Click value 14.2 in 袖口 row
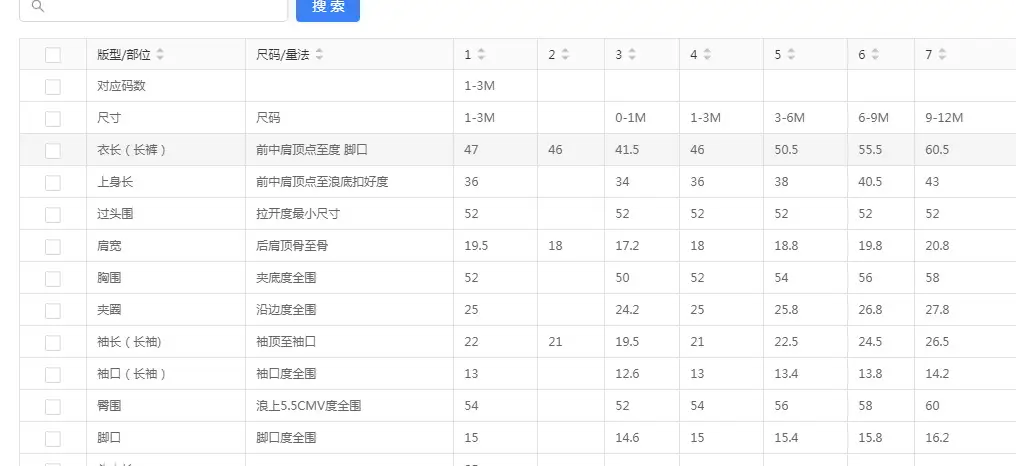This screenshot has width=1016, height=466. 937,374
